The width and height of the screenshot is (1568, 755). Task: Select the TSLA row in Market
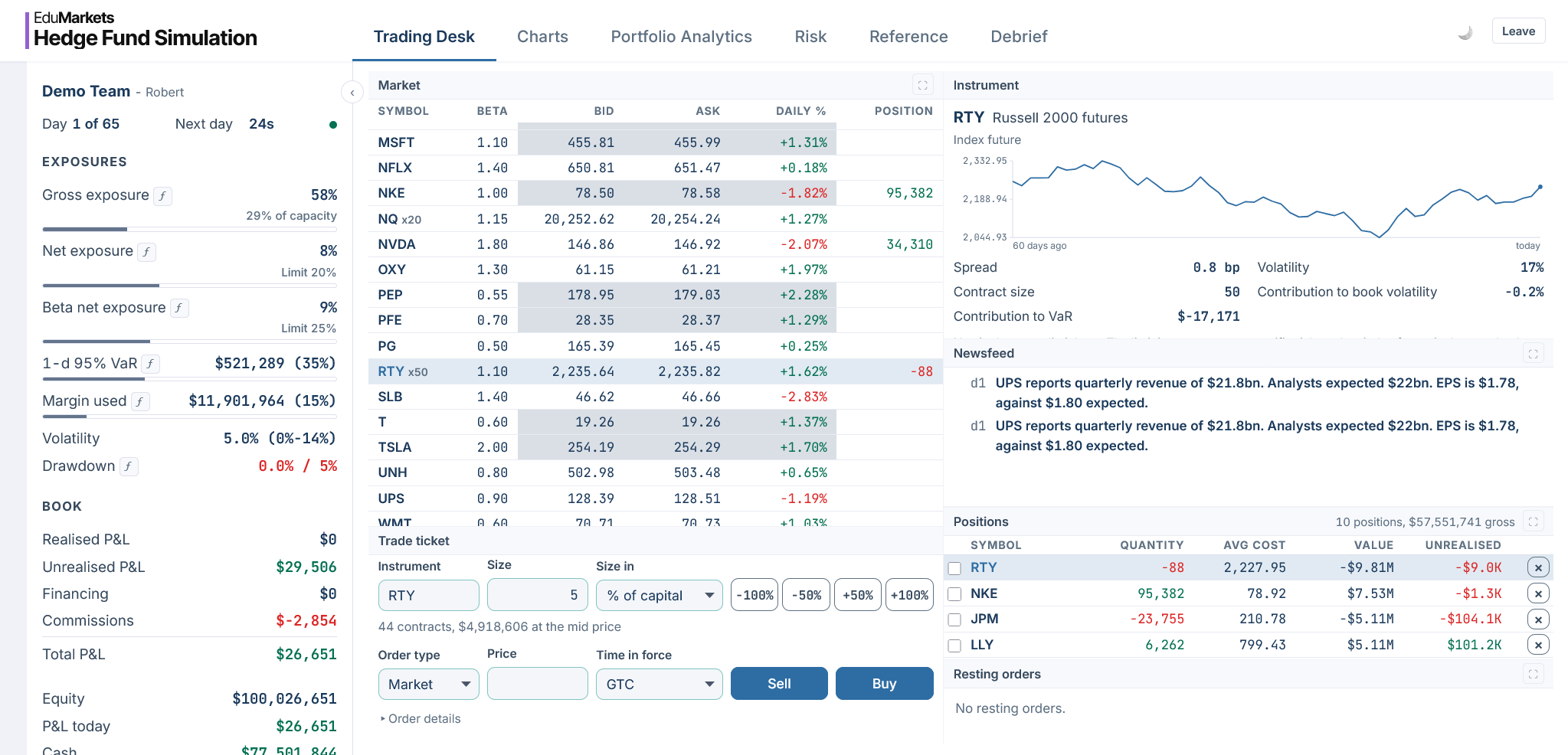pyautogui.click(x=655, y=447)
